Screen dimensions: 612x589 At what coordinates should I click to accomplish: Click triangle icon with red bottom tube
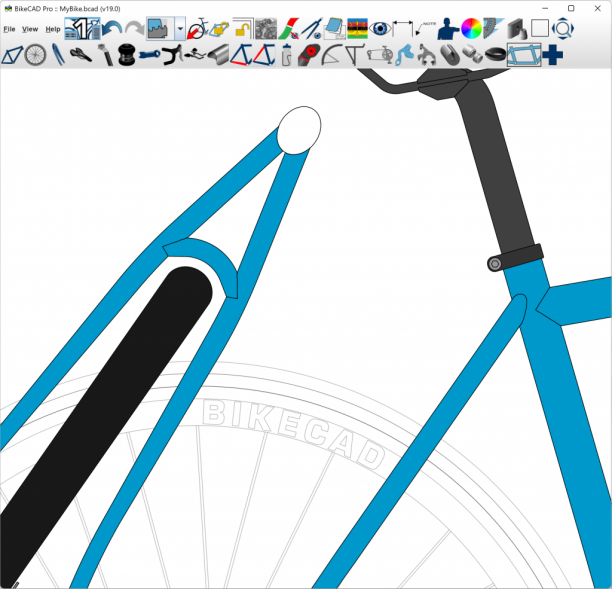(x=241, y=55)
